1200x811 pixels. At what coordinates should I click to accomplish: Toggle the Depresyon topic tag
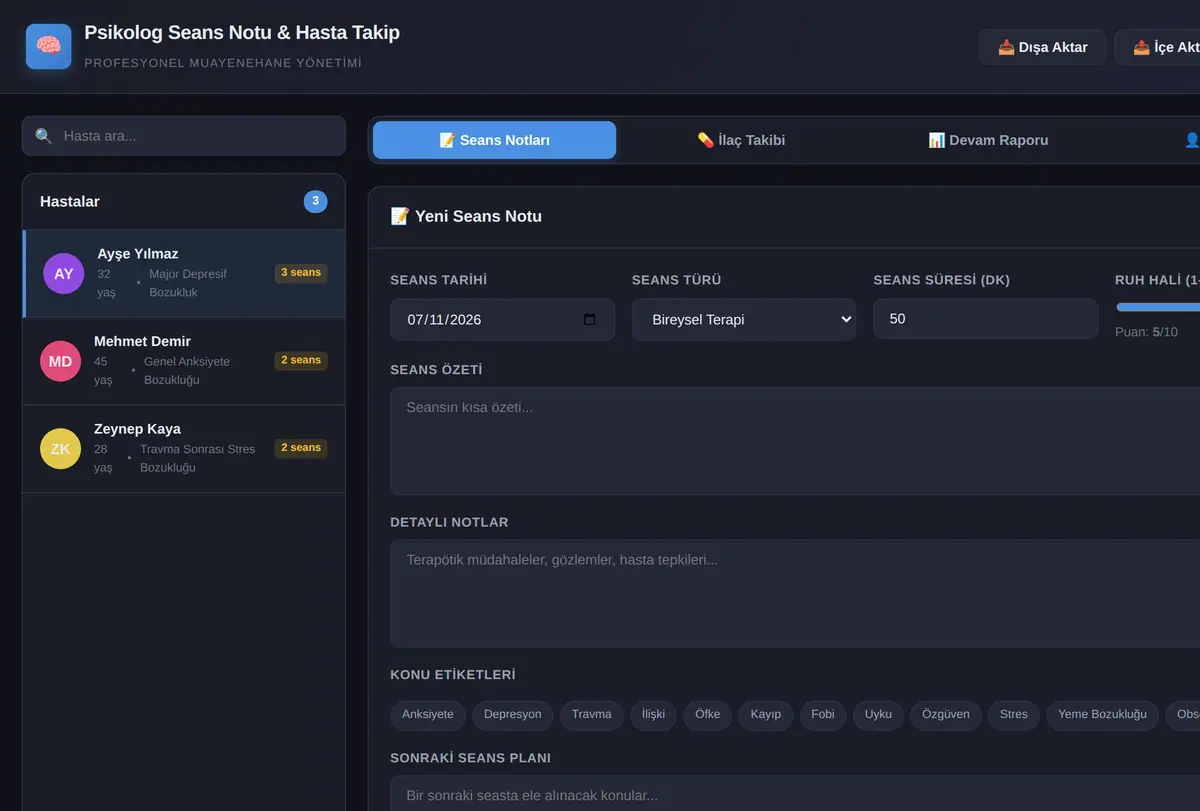coord(513,715)
